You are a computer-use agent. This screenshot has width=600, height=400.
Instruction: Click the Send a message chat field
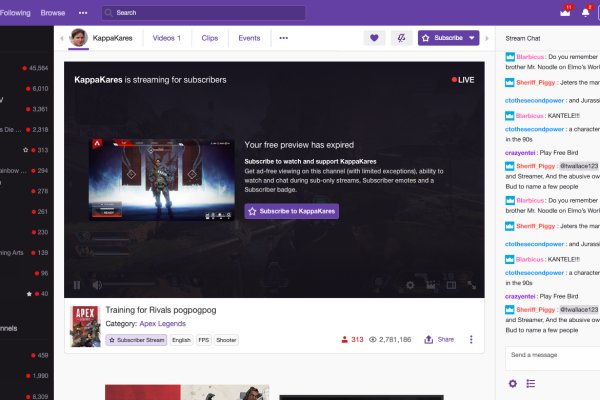[548, 354]
